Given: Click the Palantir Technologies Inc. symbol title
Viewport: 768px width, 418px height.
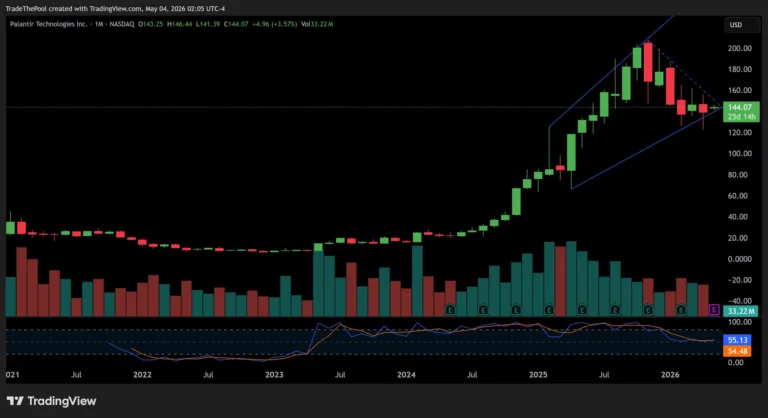Looking at the screenshot, I should pos(48,24).
